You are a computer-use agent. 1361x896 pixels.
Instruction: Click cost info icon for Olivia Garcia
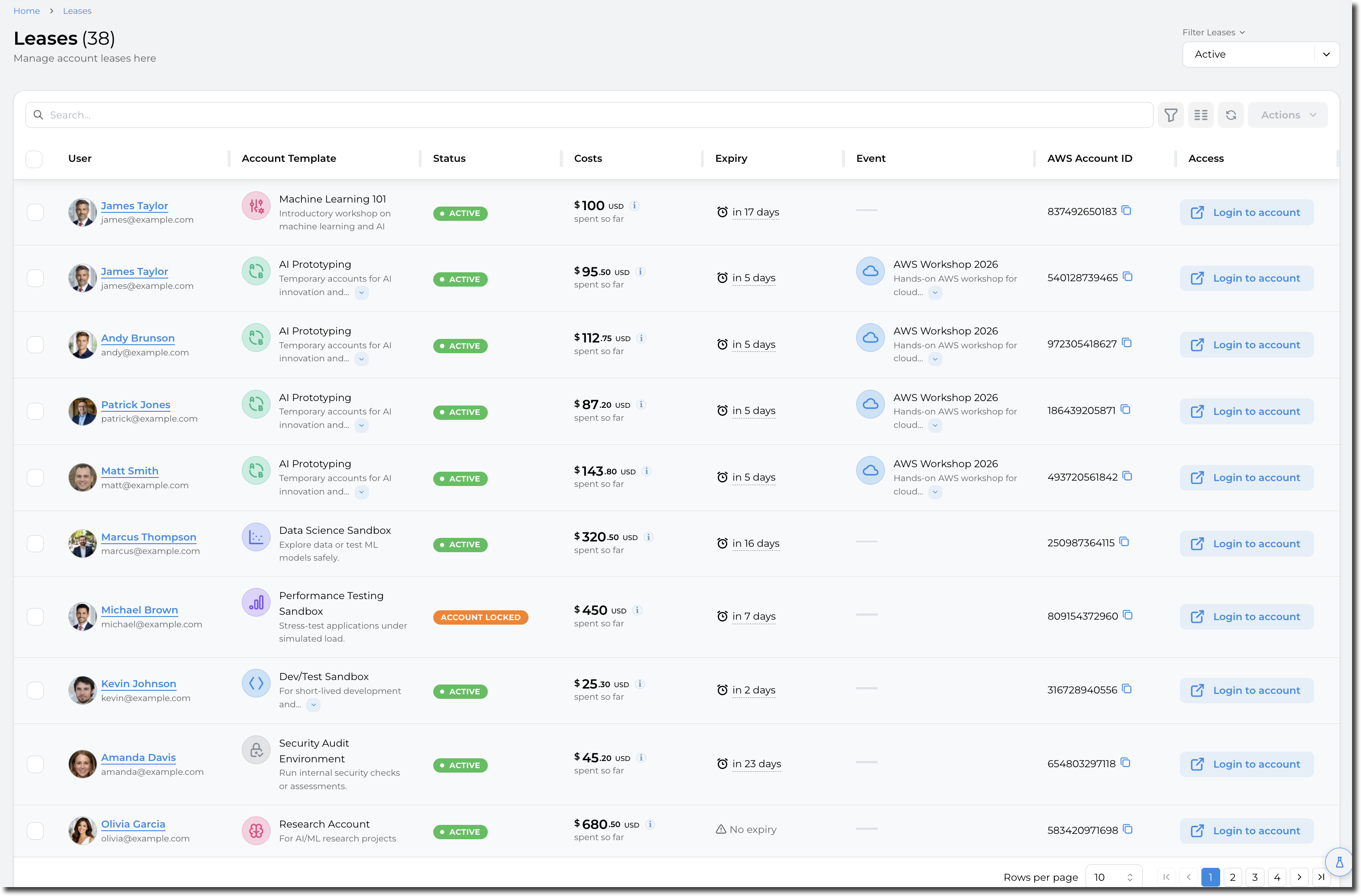point(650,824)
